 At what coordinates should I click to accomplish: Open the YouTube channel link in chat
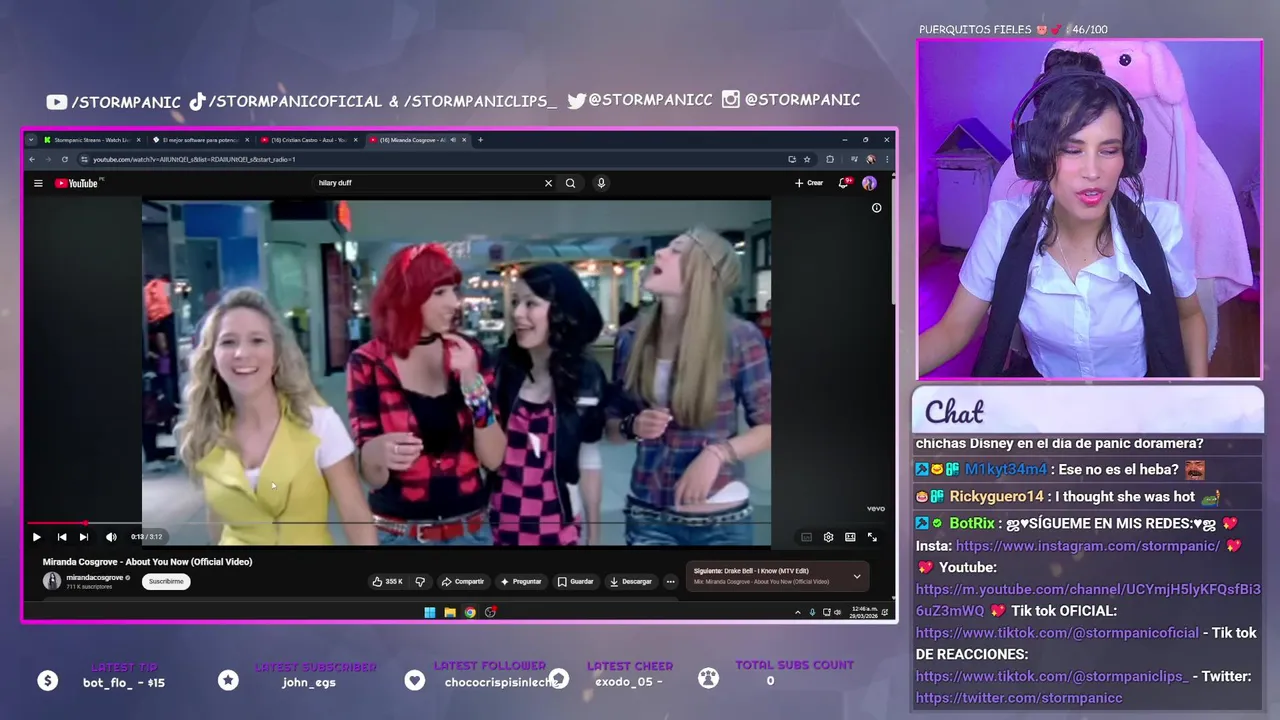pyautogui.click(x=1088, y=600)
